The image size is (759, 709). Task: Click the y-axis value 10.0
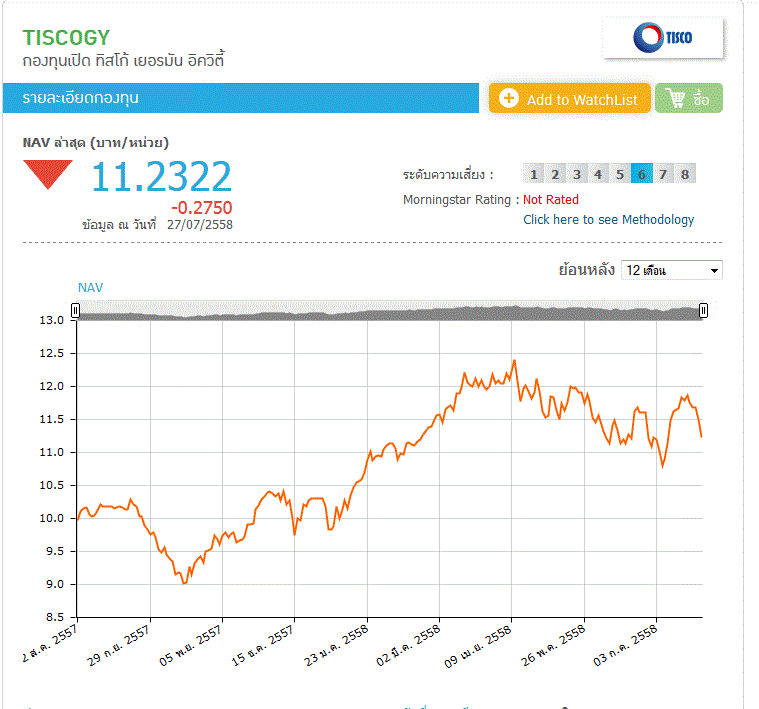[52, 518]
